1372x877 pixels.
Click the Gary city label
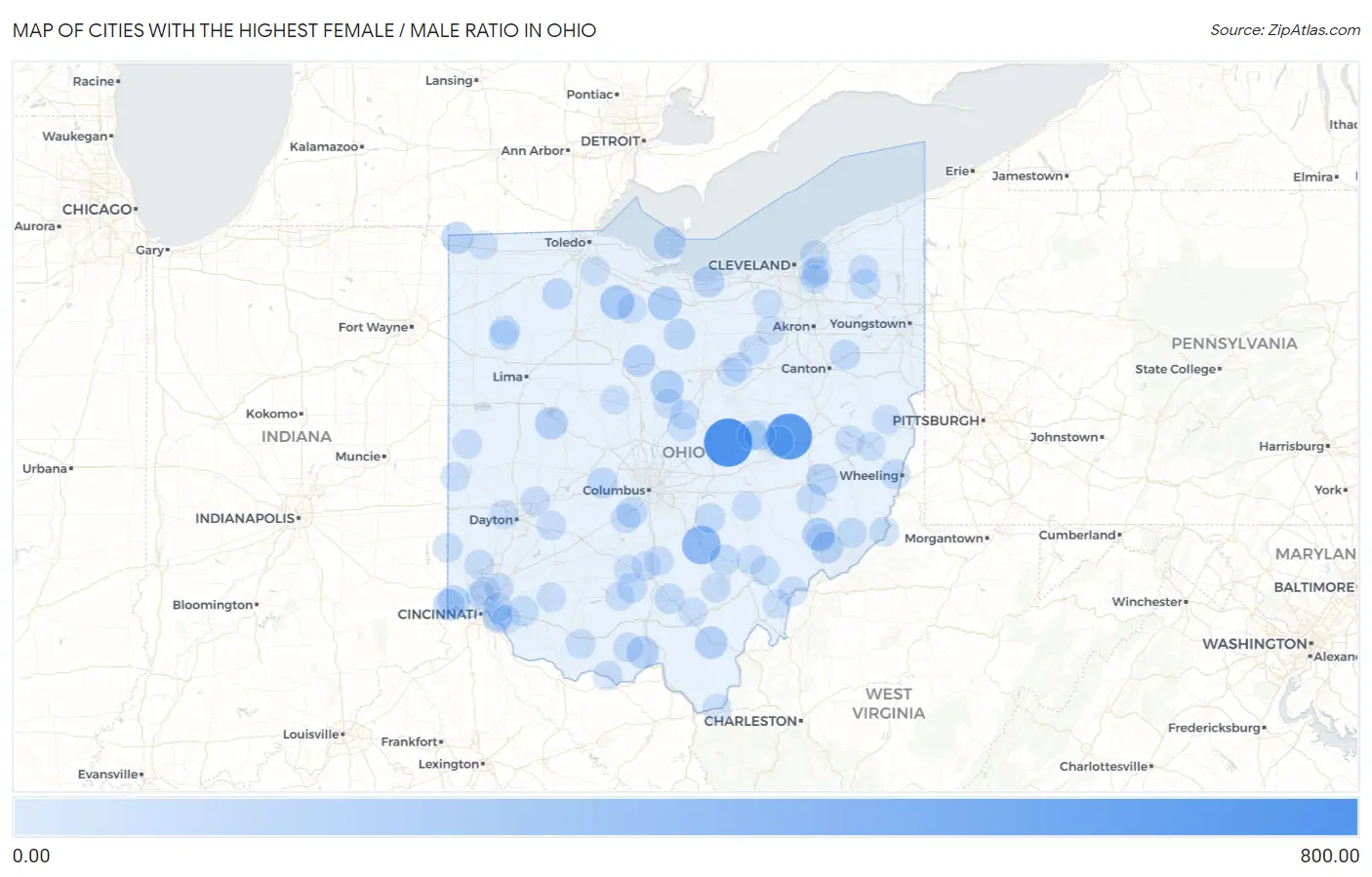[149, 251]
